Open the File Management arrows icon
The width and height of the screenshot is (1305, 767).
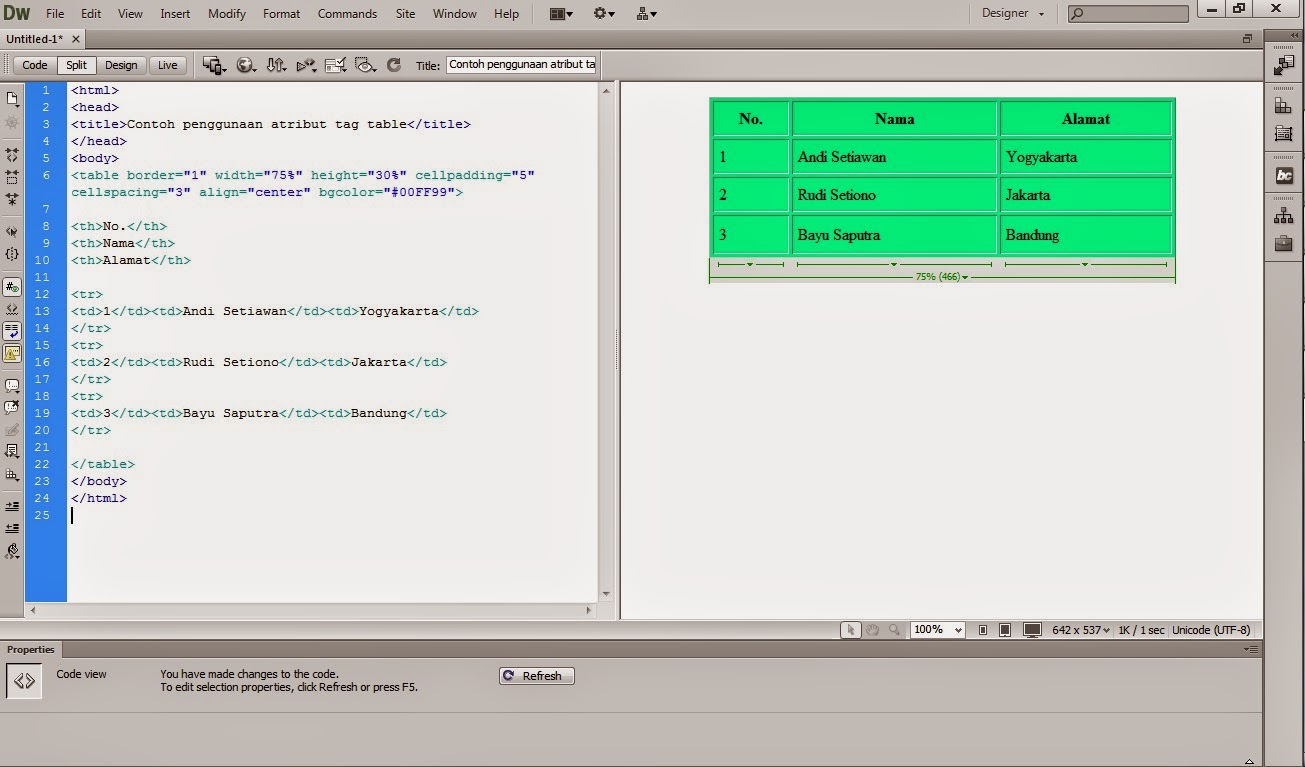[x=276, y=65]
